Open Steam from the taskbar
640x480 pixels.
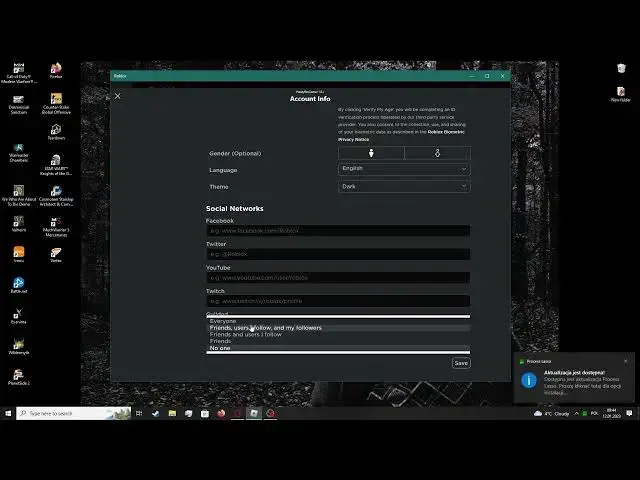click(156, 413)
